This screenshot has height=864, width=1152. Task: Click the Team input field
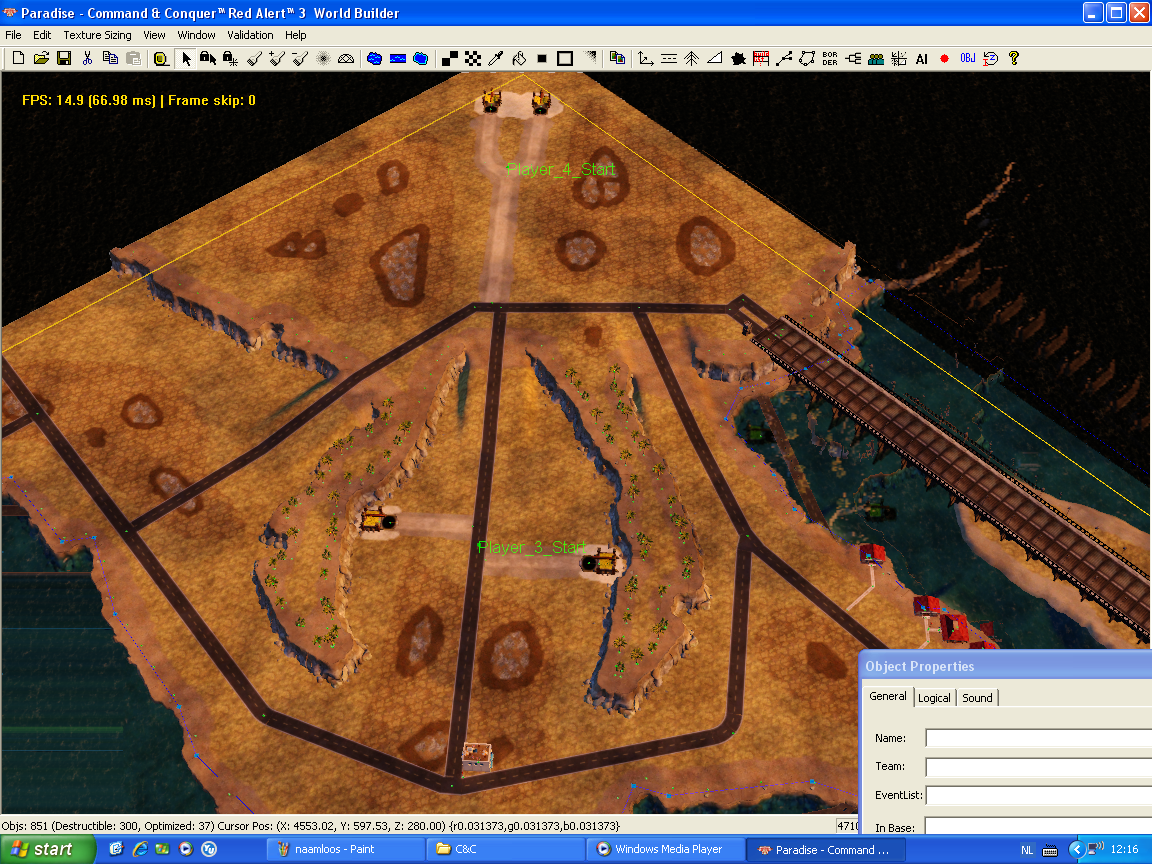coord(1038,766)
